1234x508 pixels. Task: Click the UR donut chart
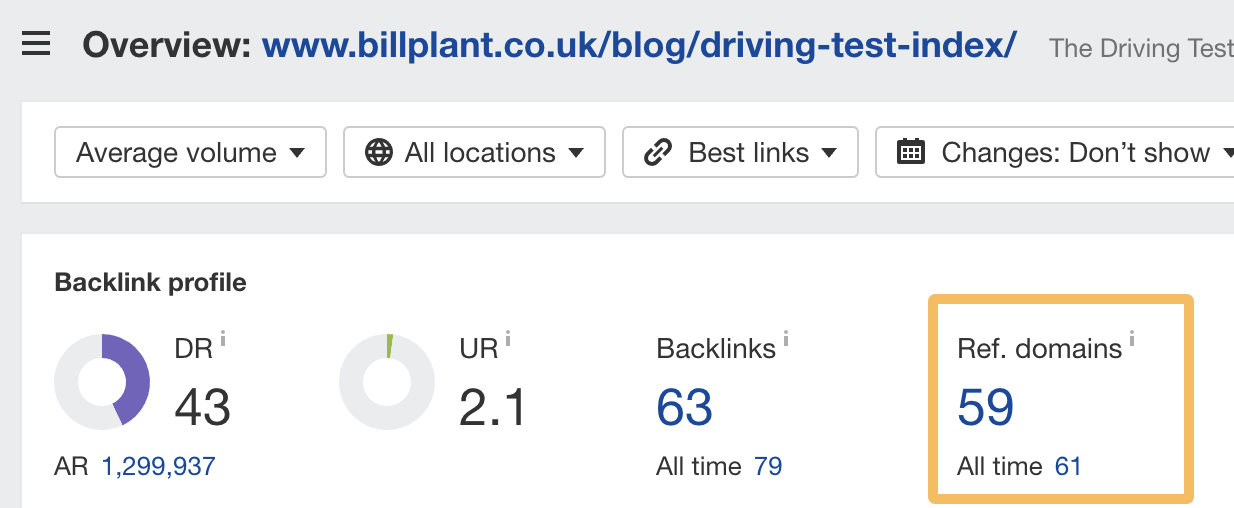(x=387, y=382)
